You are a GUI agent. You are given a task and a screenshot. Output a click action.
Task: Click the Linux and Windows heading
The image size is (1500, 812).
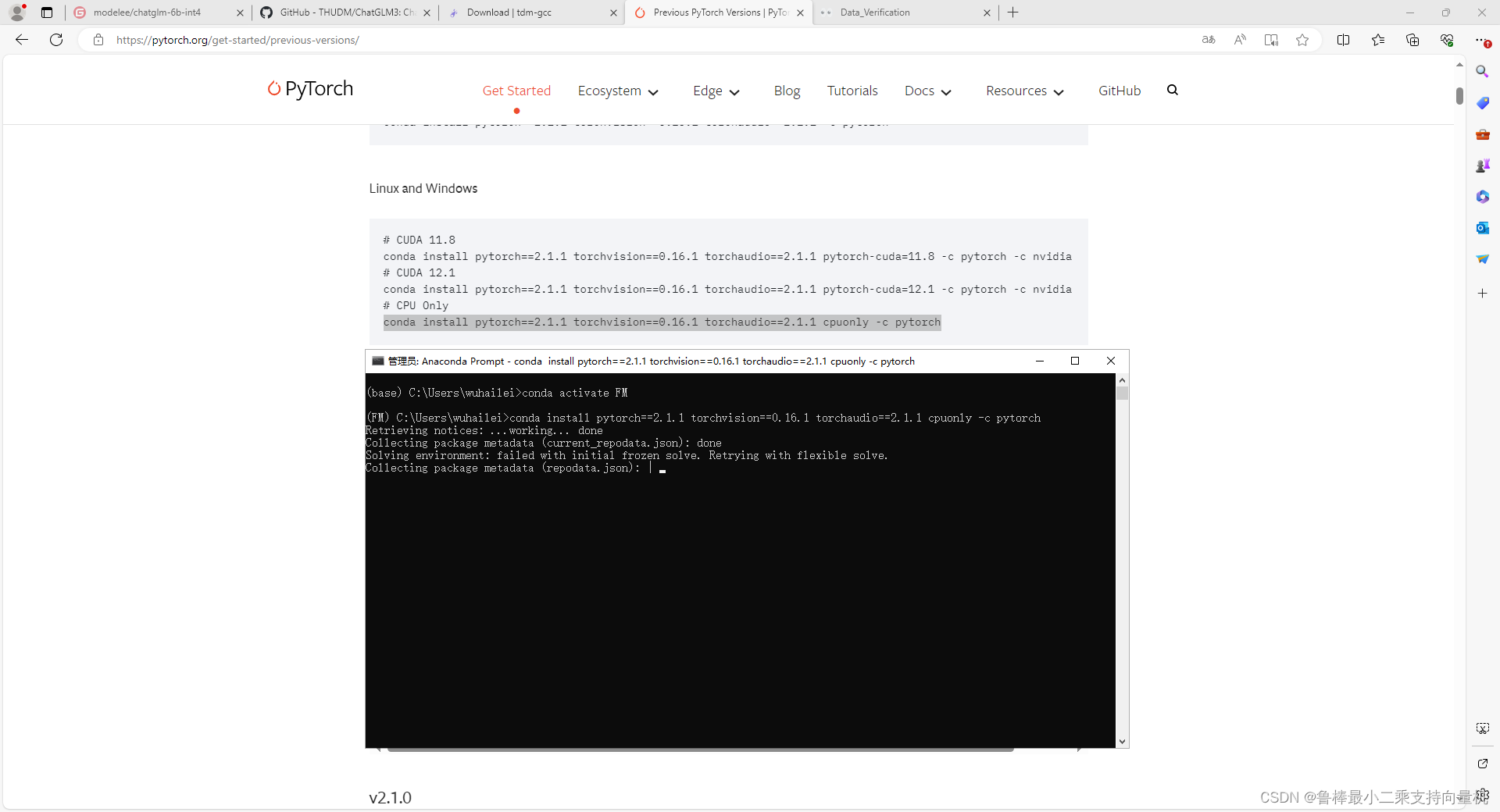423,188
